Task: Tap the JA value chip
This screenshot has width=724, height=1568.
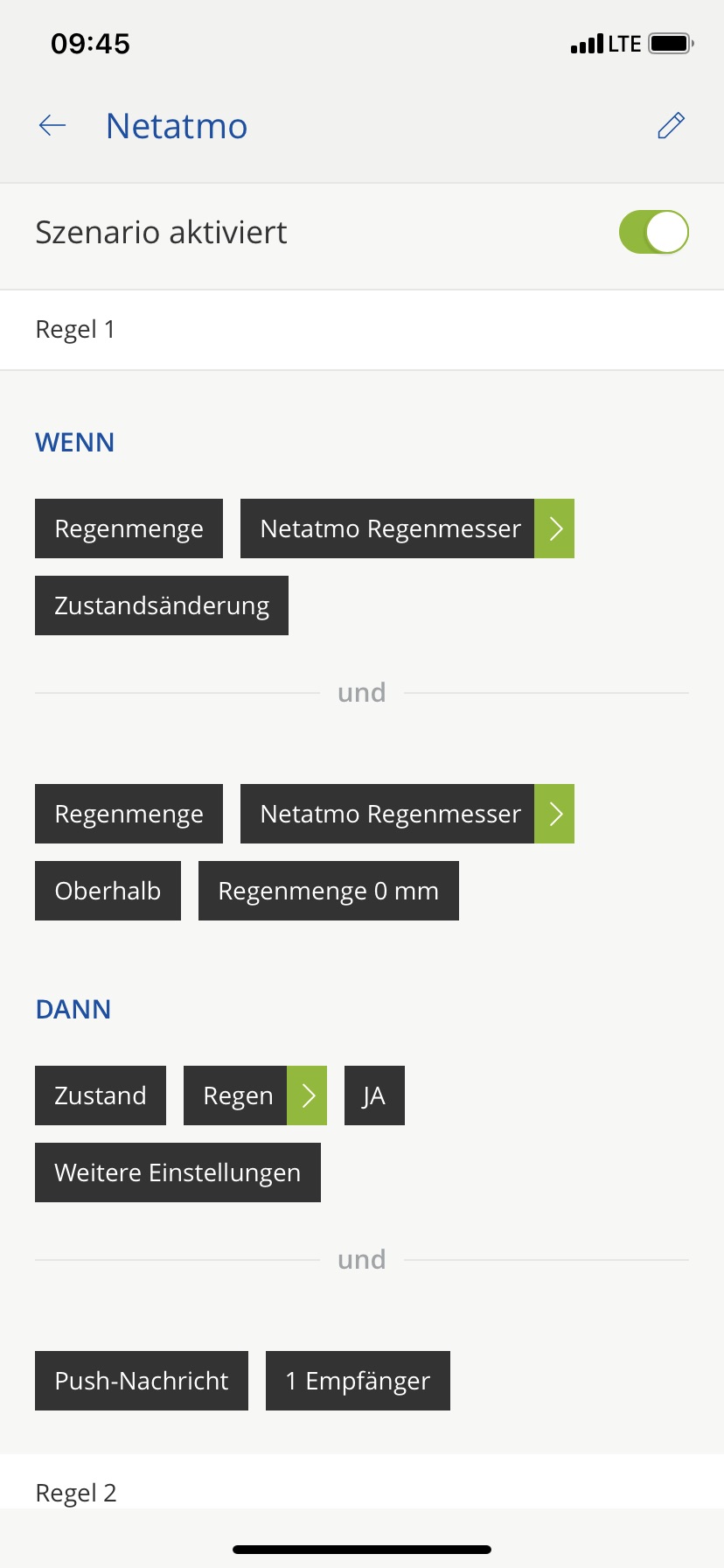Action: pos(374,1095)
